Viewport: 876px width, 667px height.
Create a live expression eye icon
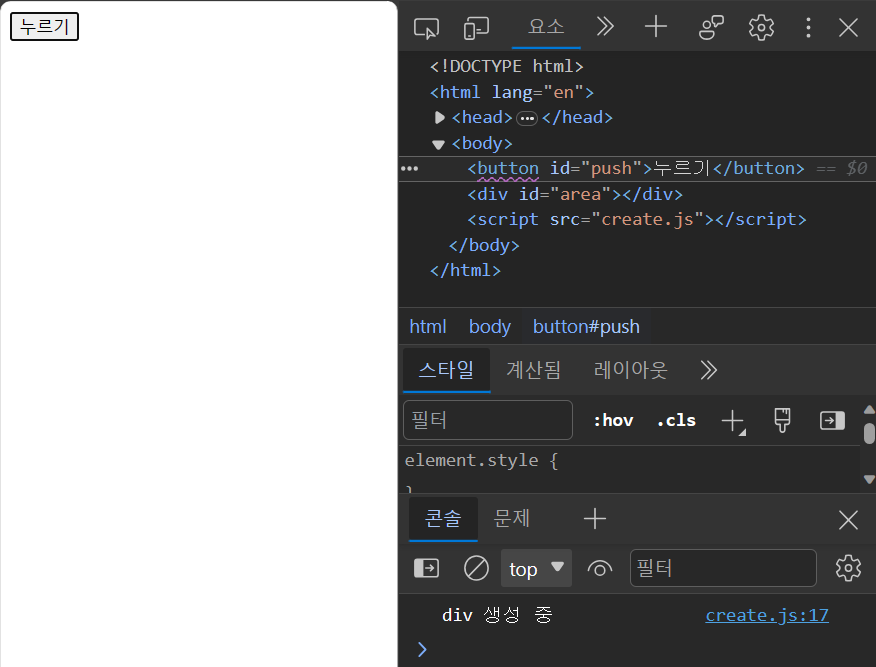[x=599, y=569]
